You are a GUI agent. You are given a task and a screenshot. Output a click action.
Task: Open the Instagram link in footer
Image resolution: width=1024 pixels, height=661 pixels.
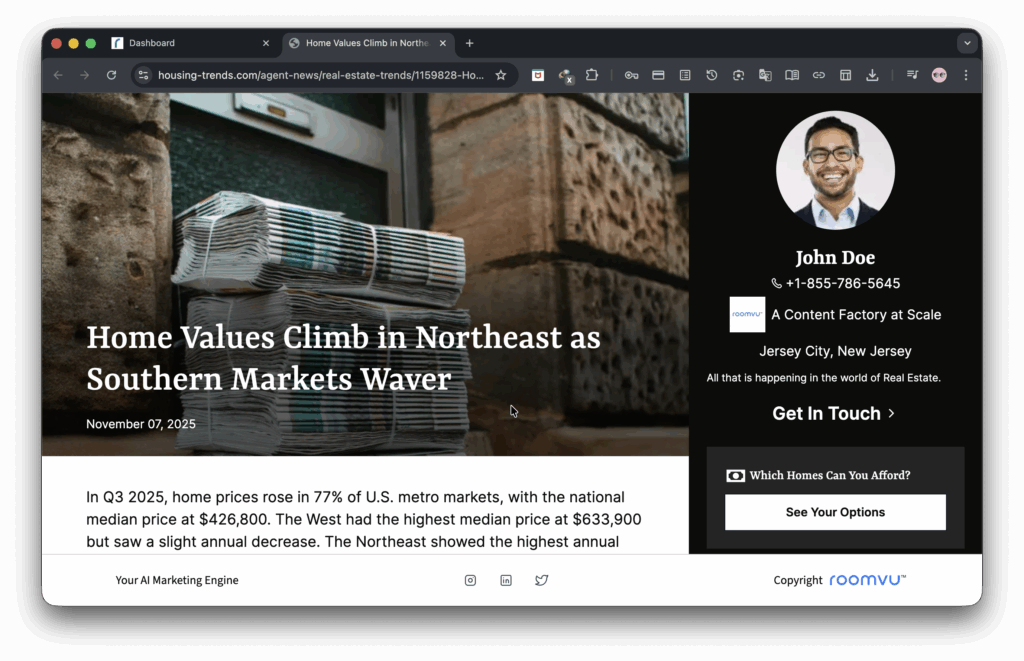pyautogui.click(x=470, y=580)
